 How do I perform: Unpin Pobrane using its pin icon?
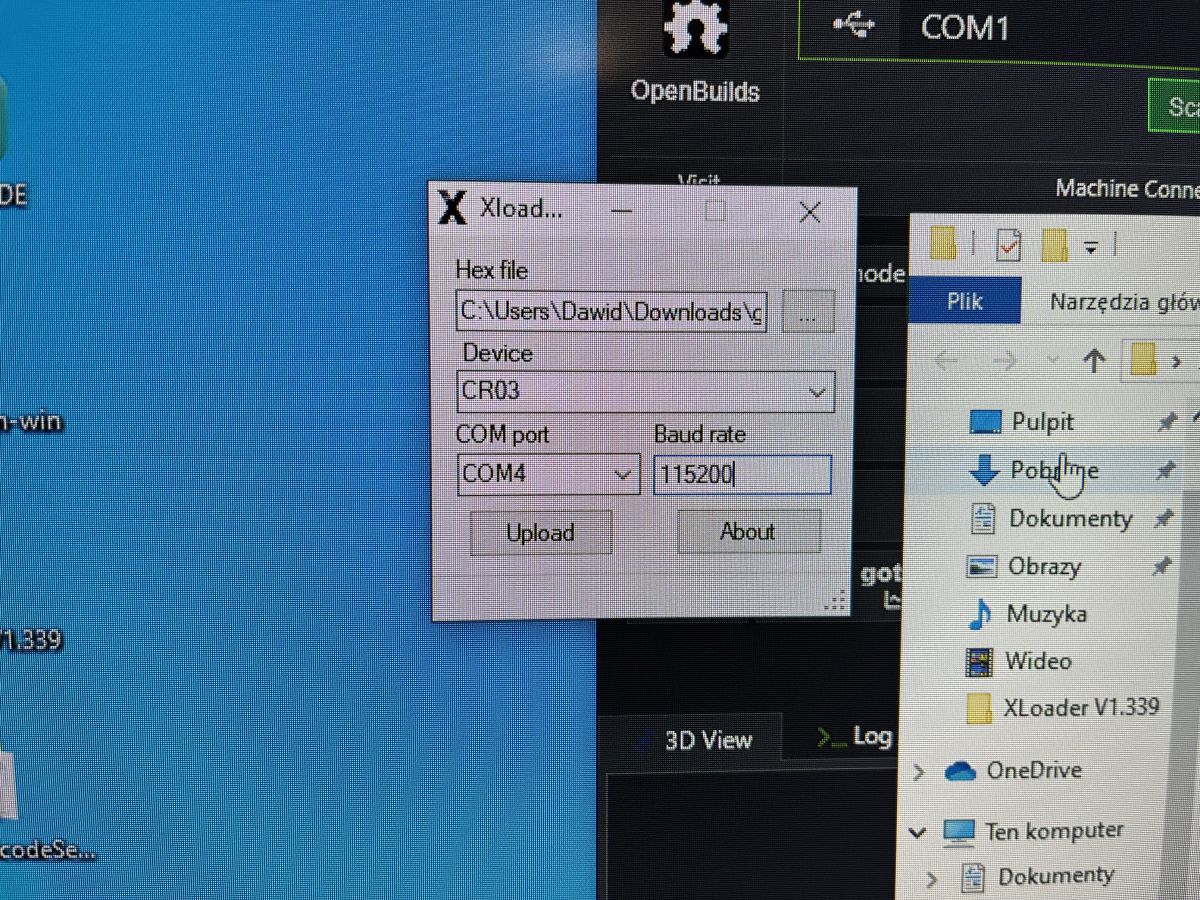point(1164,470)
